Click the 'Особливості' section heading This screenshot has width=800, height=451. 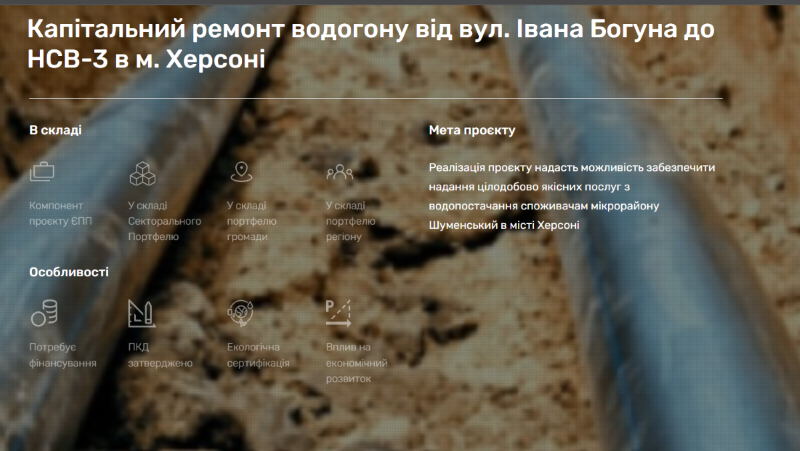click(x=69, y=272)
